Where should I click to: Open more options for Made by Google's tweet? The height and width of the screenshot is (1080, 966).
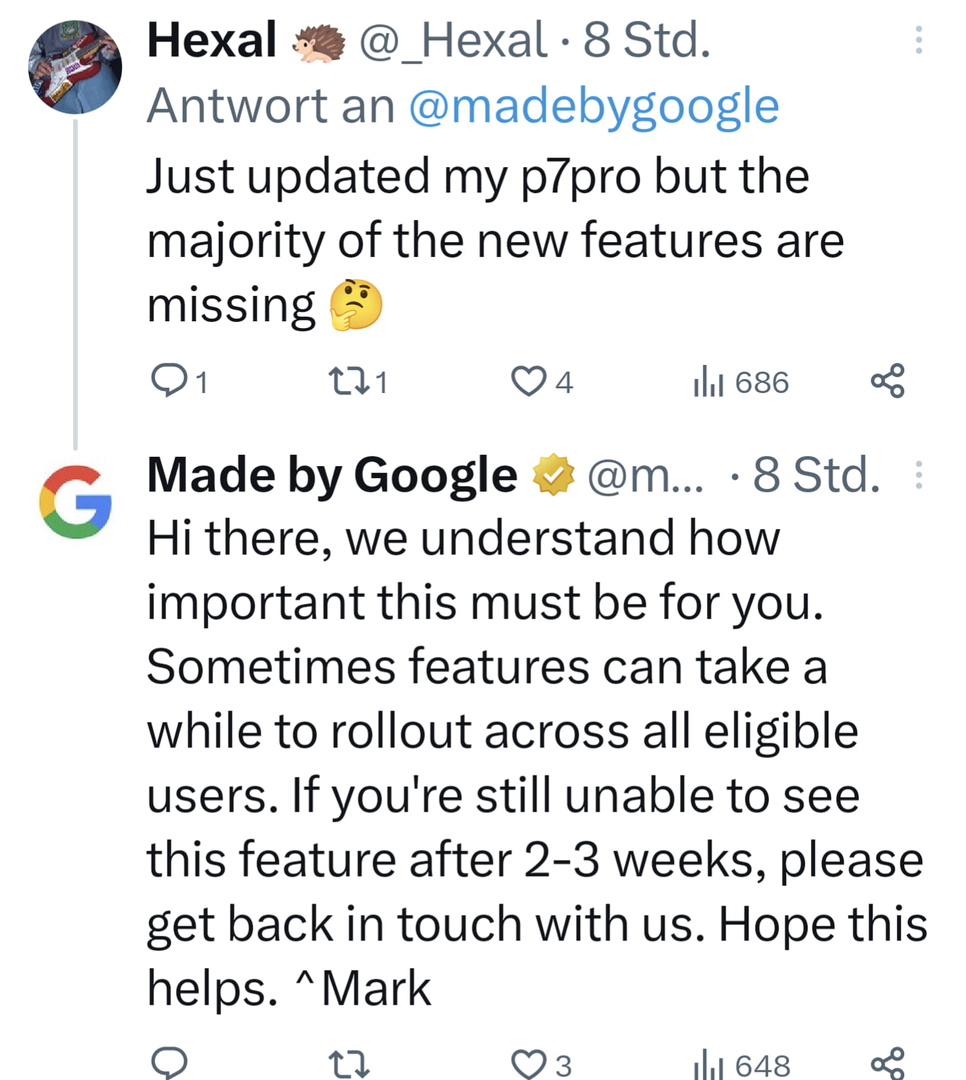point(919,476)
